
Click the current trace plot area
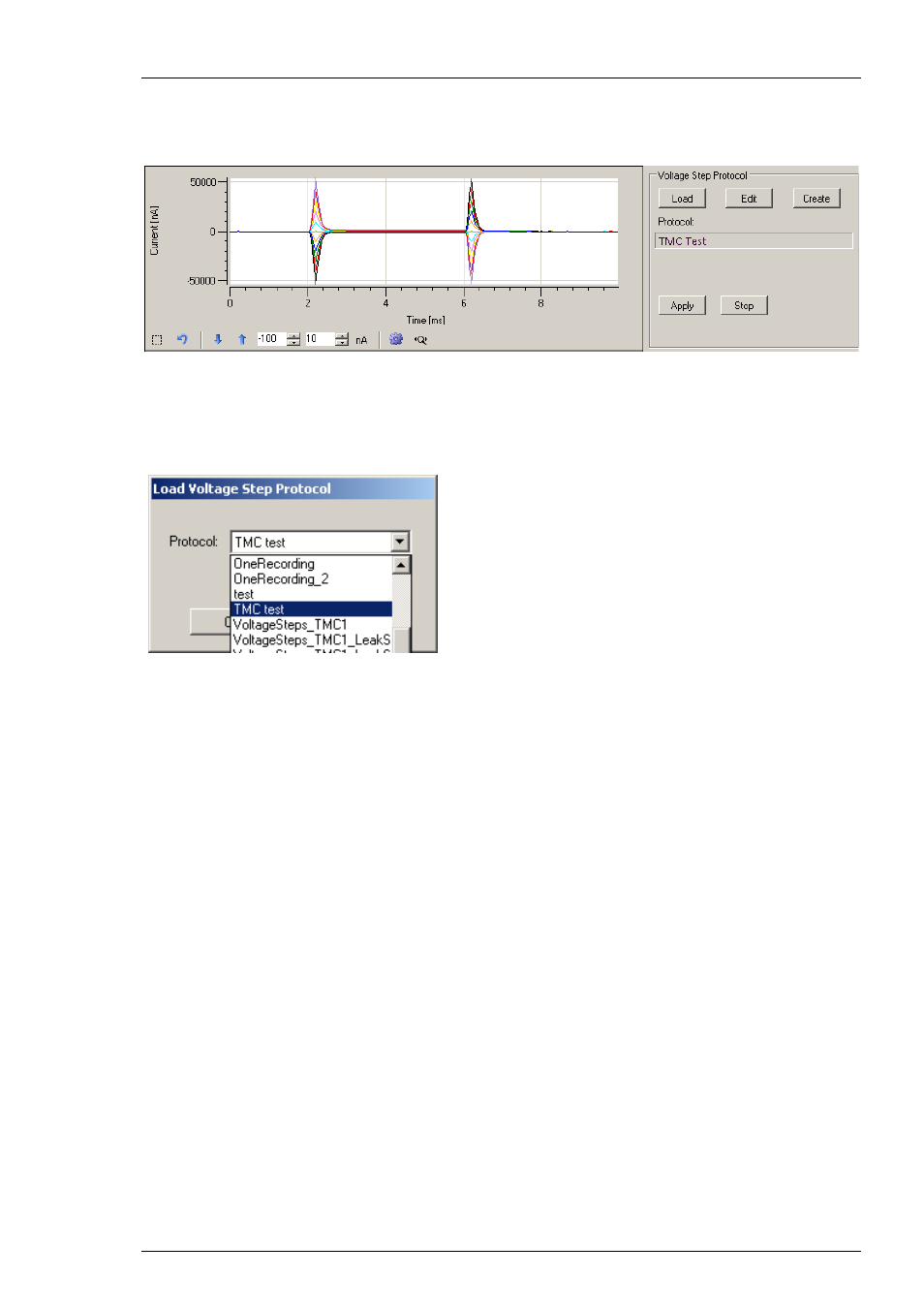pos(423,232)
